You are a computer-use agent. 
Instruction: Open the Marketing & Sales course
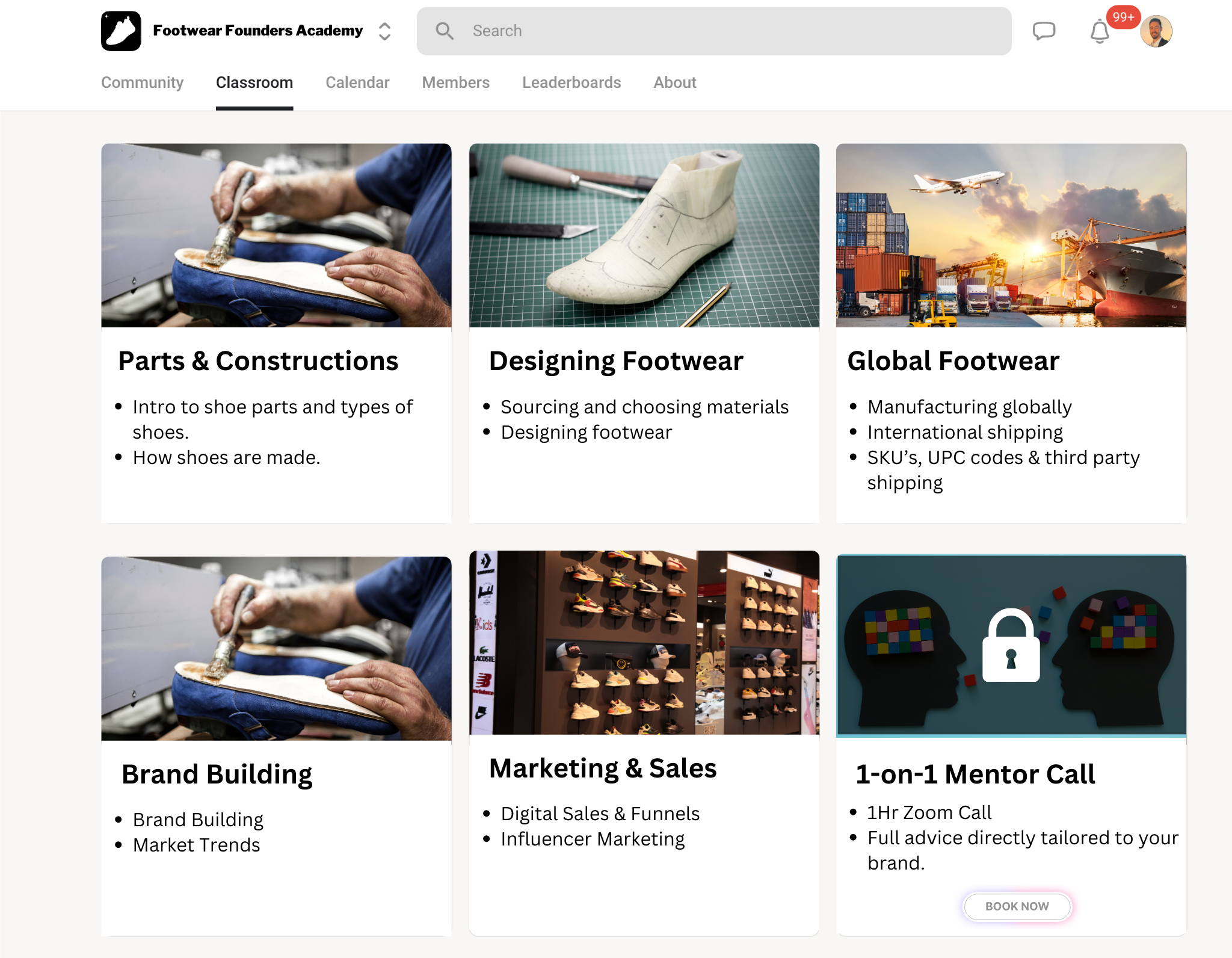(x=603, y=767)
